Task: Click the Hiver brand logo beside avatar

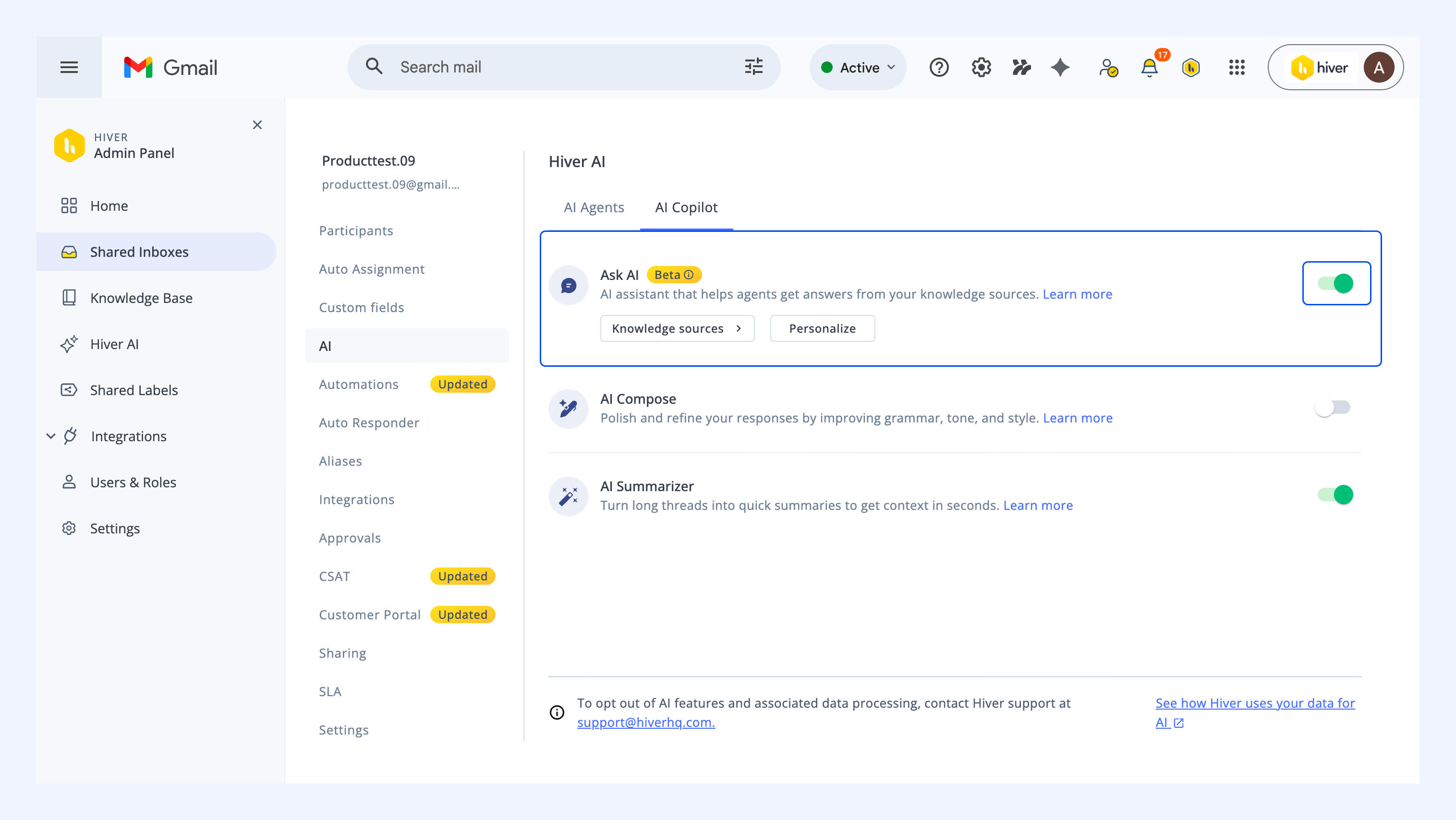Action: [x=1319, y=67]
